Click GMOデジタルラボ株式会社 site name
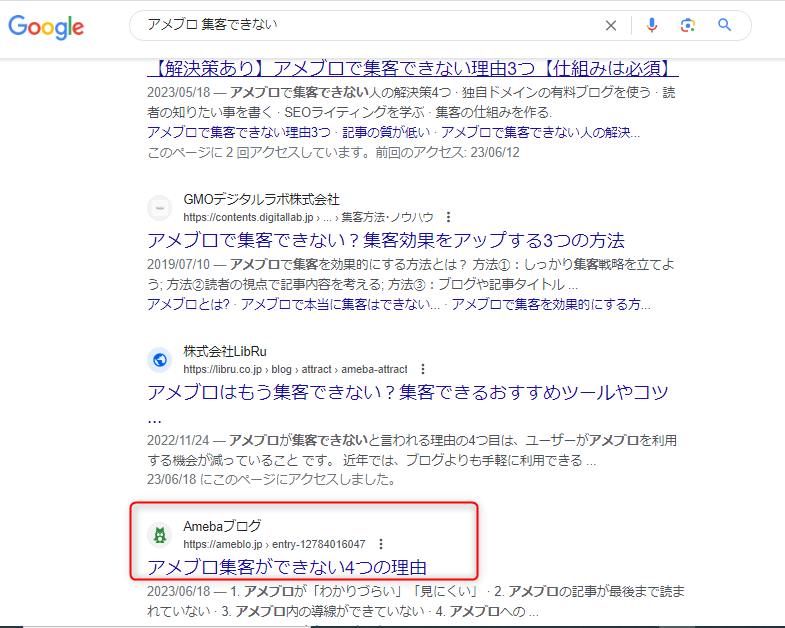 pos(261,199)
